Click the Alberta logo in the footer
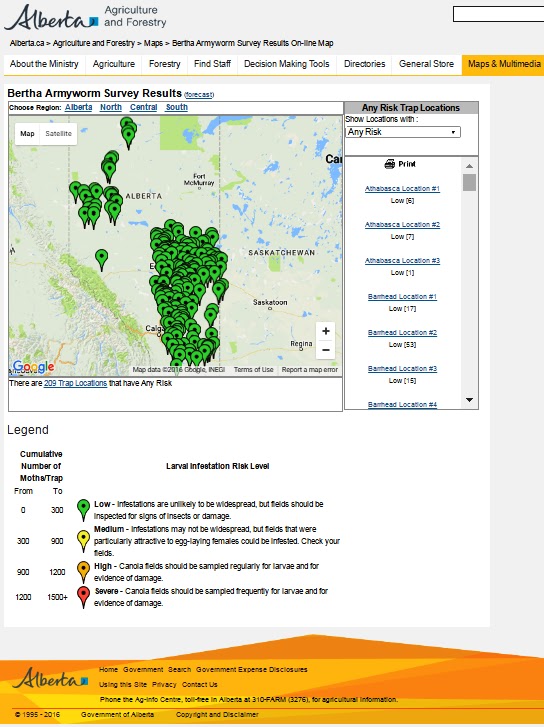The width and height of the screenshot is (544, 727). (x=50, y=678)
